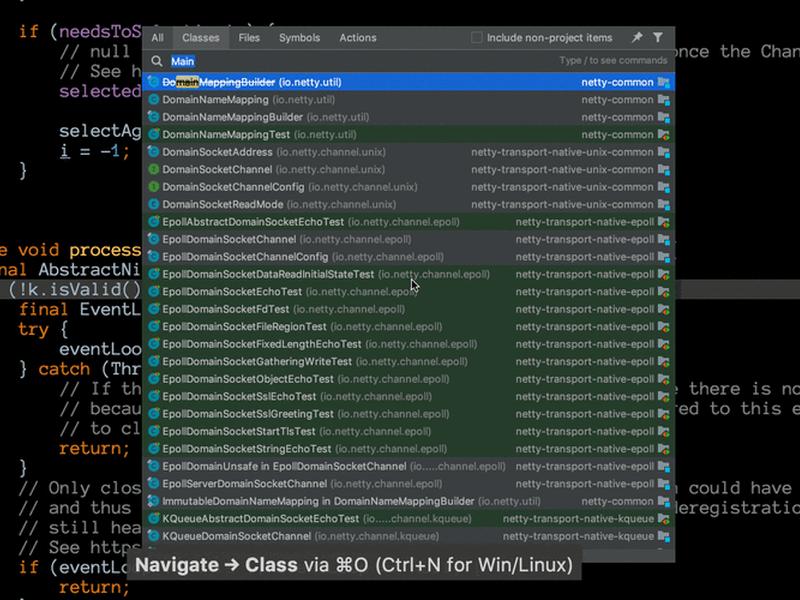Open EpollDomainSocketStringEchoTest result
Image resolution: width=800 pixels, height=600 pixels.
coord(408,448)
